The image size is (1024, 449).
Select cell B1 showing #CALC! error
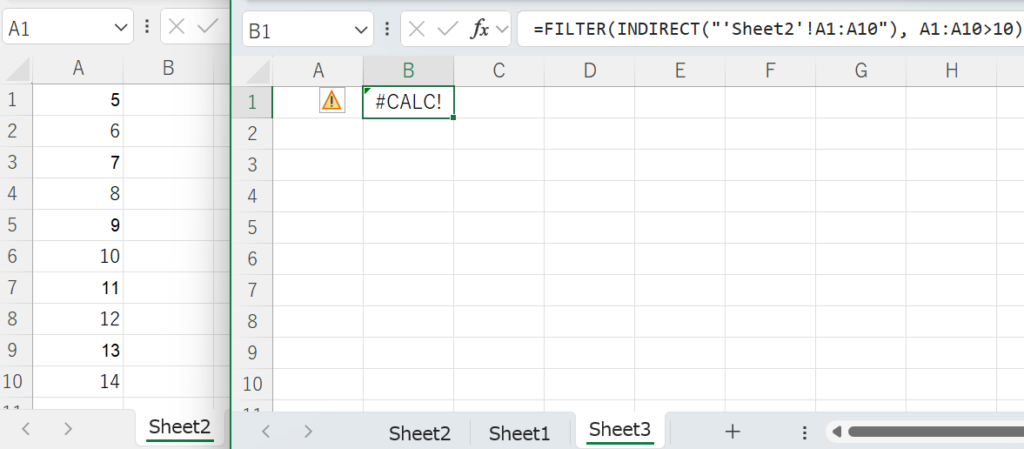click(x=408, y=101)
